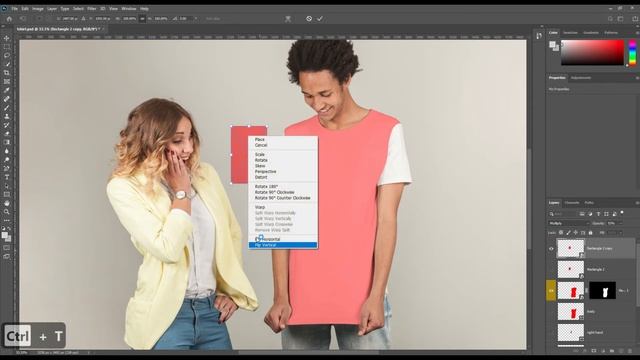Choose Flip Vertical in context menu
The image size is (640, 360).
[283, 245]
